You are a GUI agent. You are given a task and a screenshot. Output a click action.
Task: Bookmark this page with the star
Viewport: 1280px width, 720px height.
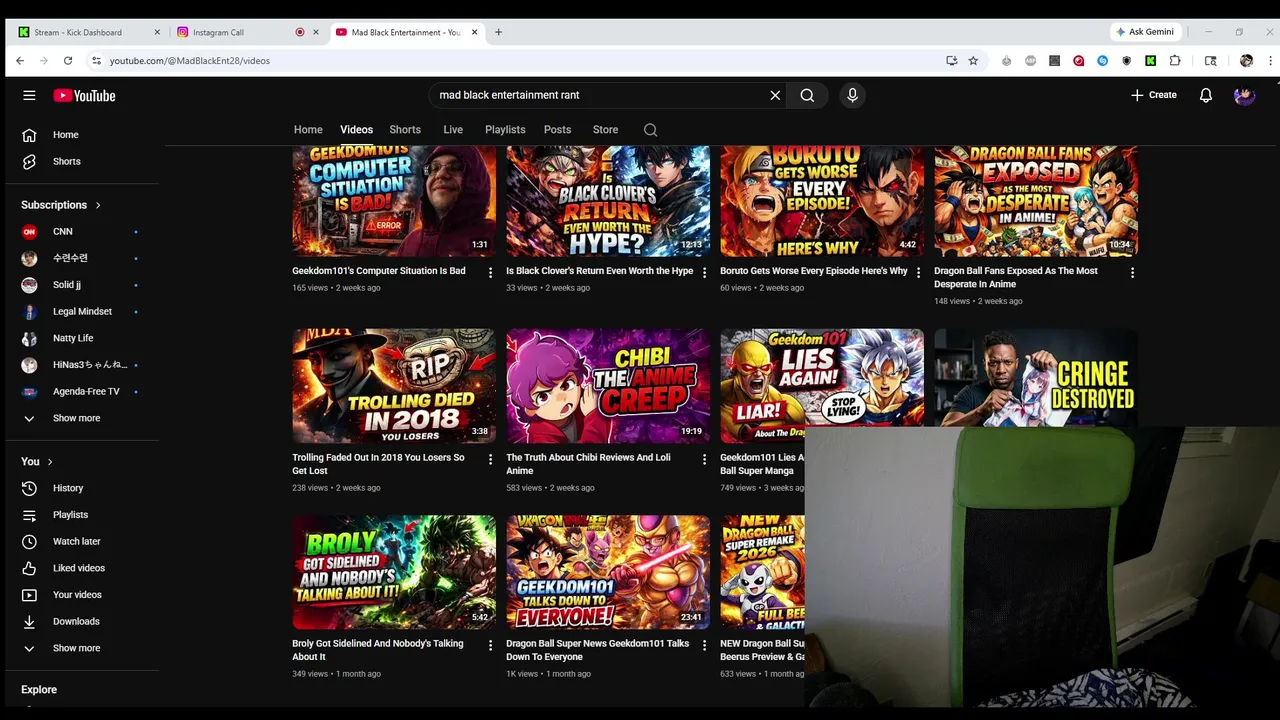[973, 61]
